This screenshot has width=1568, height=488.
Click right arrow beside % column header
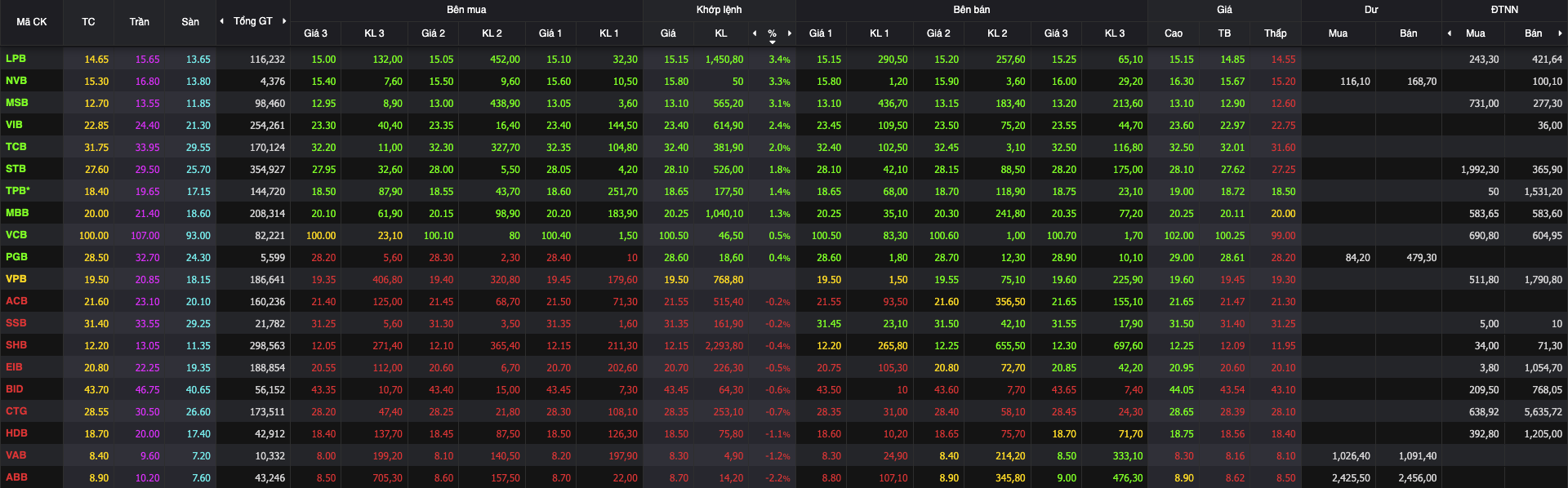[790, 33]
